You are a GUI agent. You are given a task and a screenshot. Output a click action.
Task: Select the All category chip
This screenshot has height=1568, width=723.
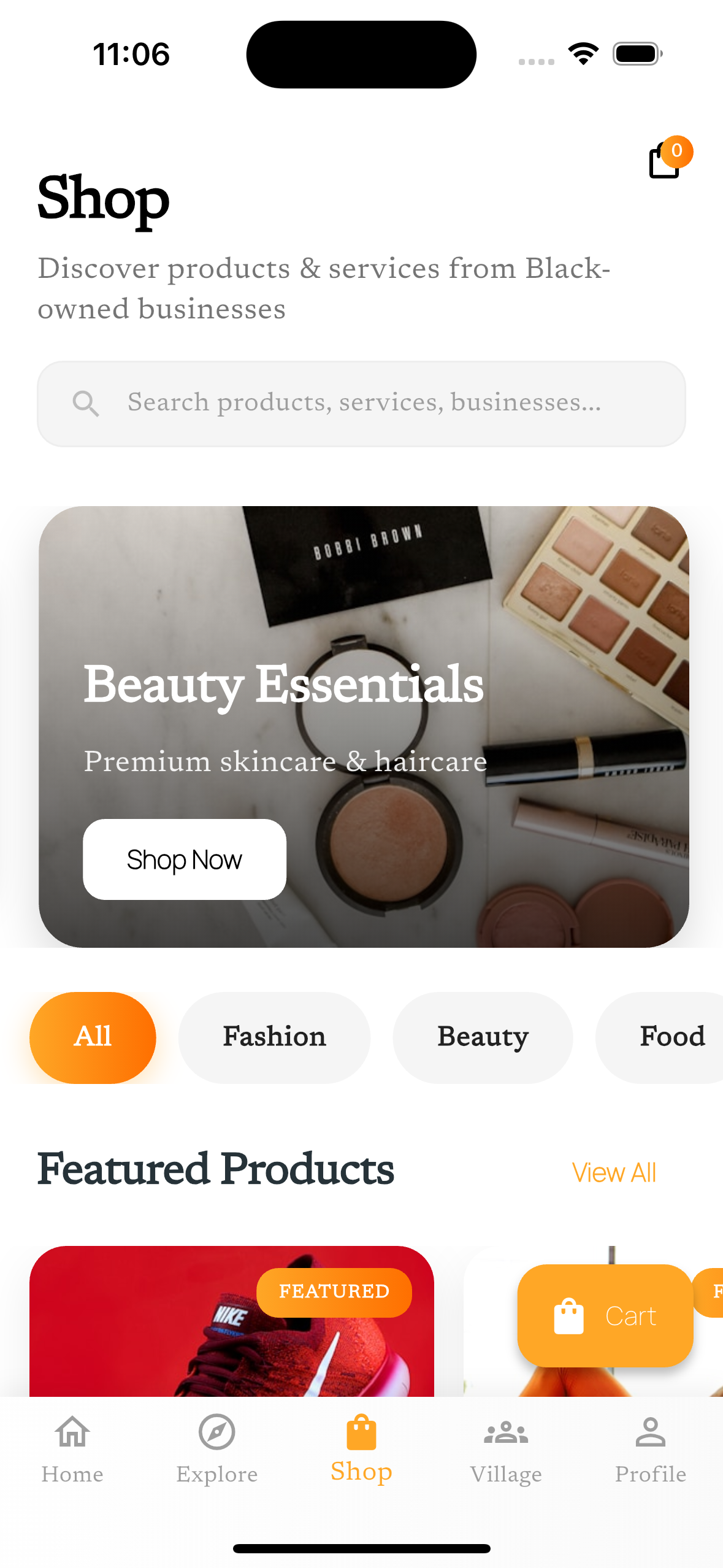point(93,1037)
